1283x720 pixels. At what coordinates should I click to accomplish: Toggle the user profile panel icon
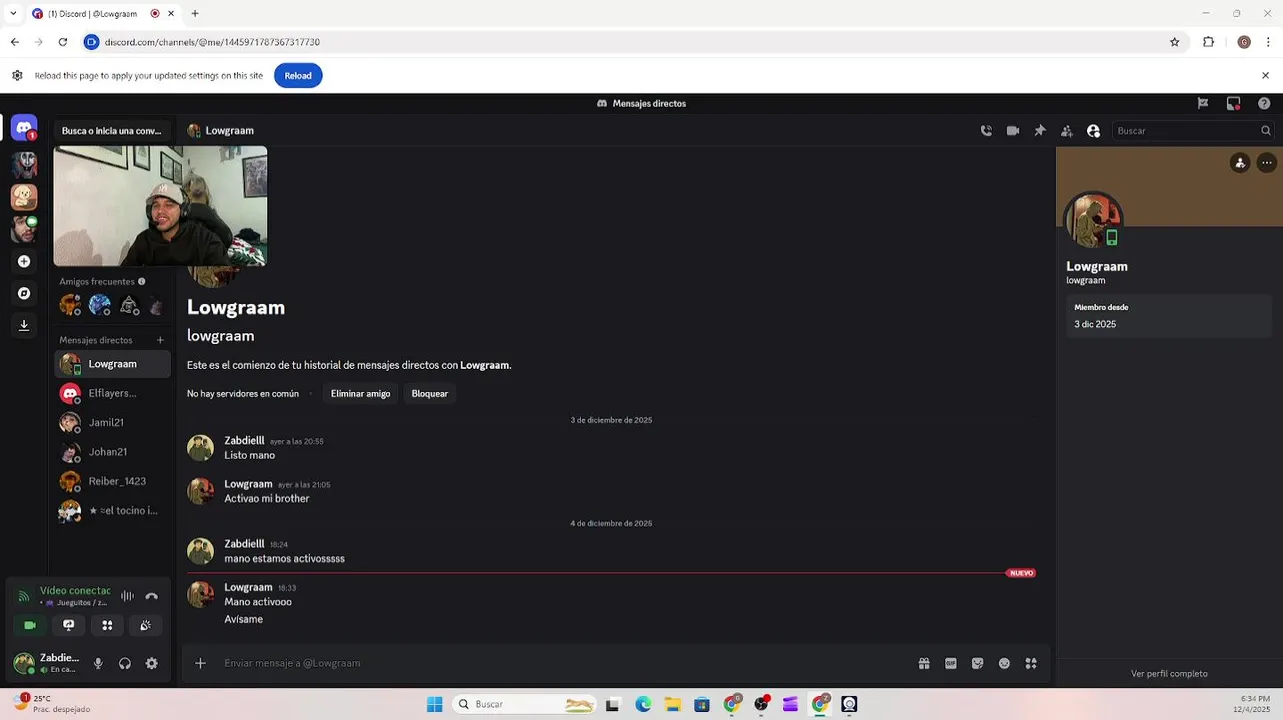(x=1093, y=131)
